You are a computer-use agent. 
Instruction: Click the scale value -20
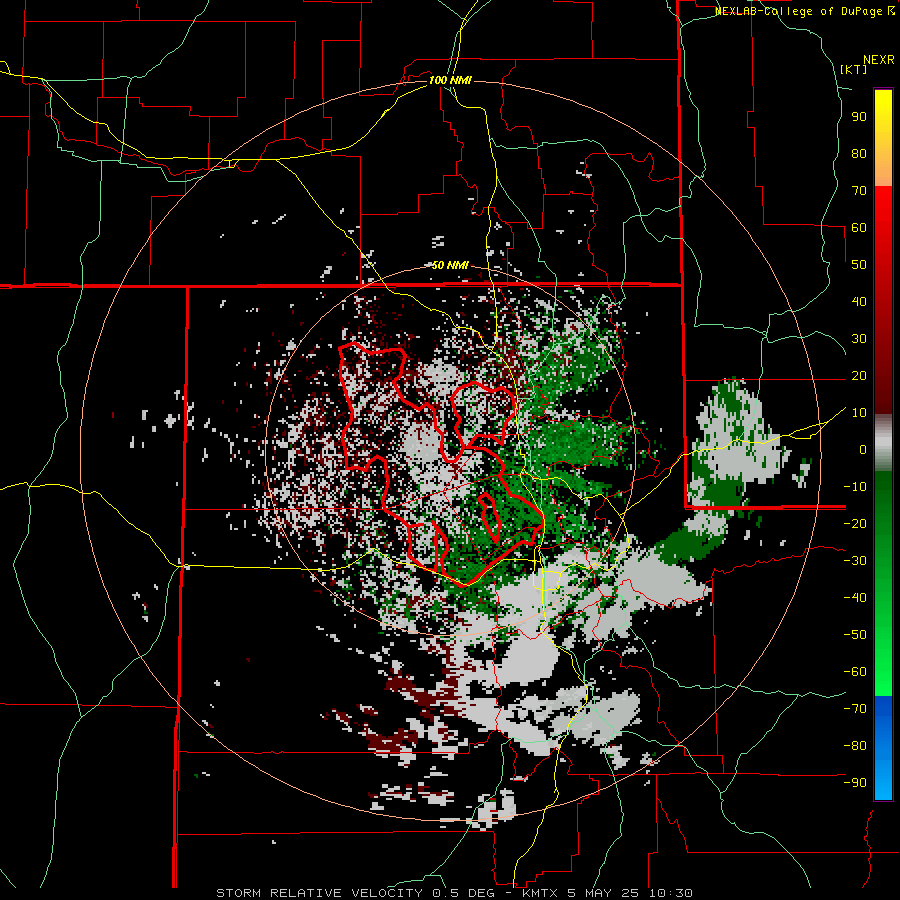855,524
